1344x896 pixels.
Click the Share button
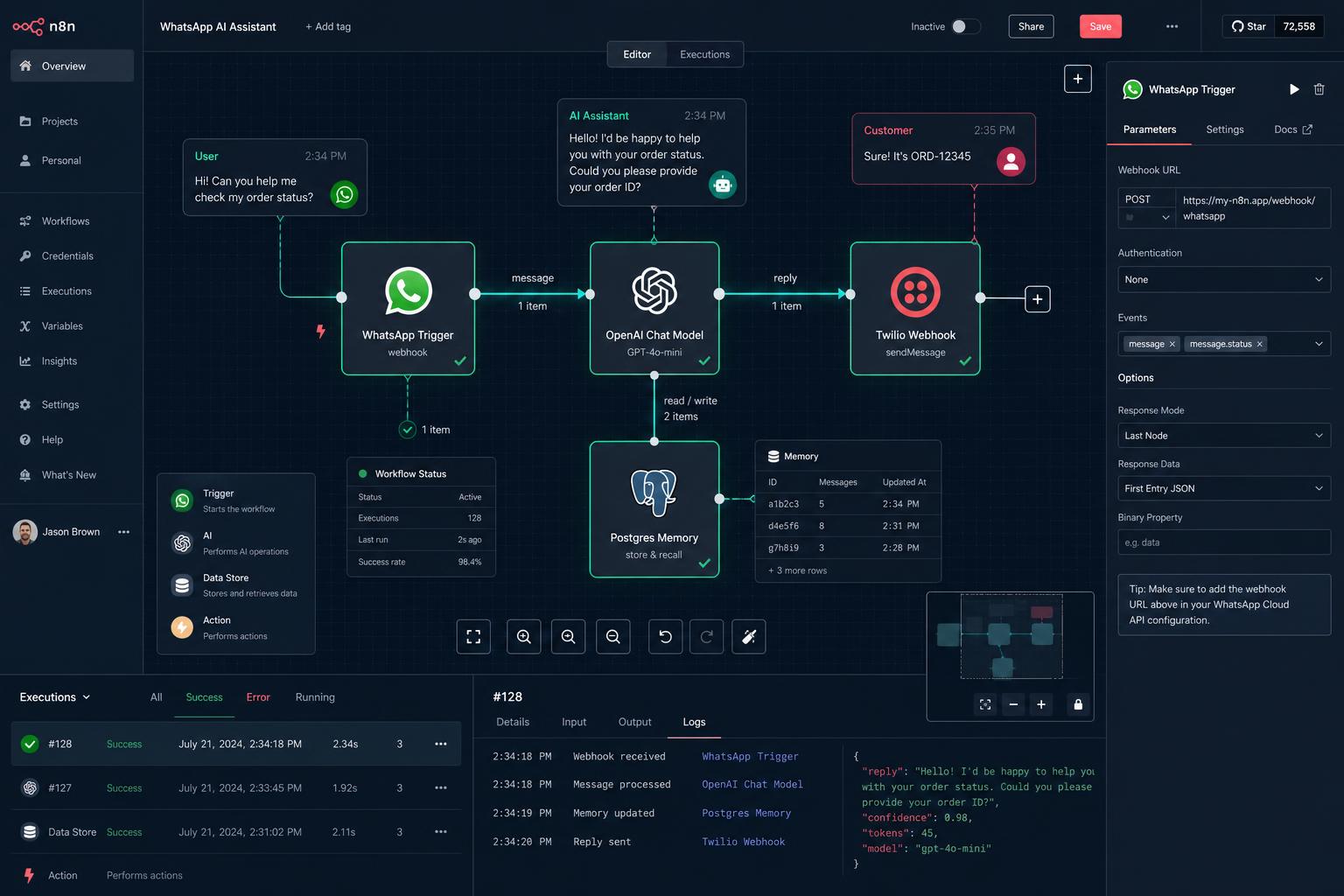click(1031, 26)
